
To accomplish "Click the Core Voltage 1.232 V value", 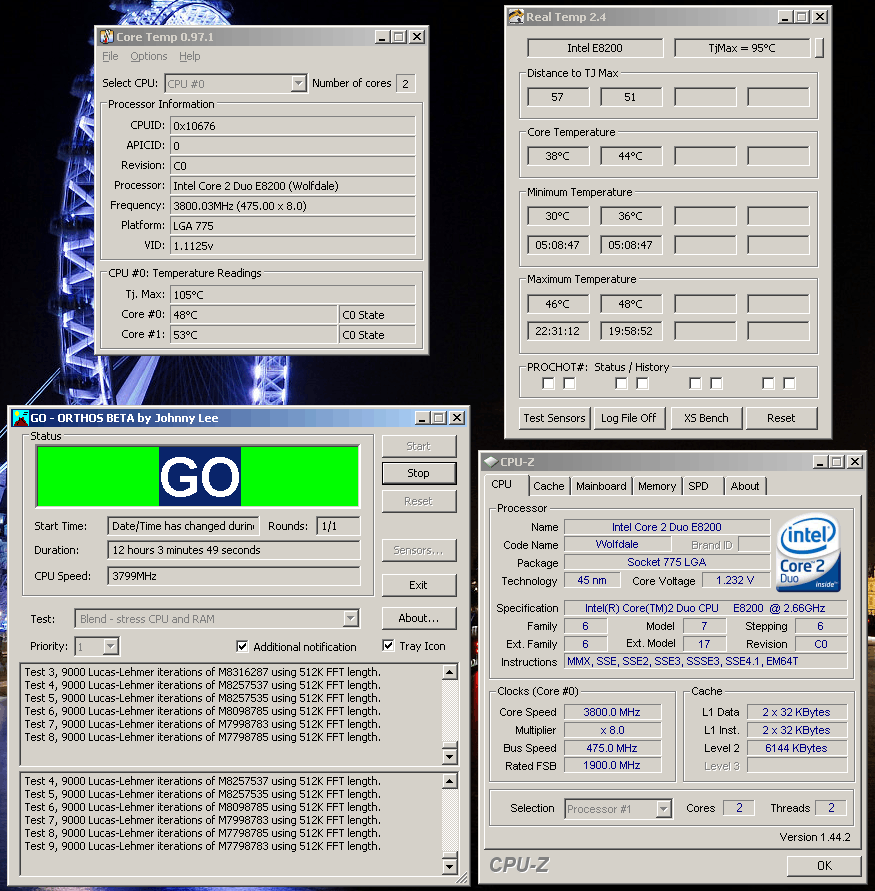I will [735, 581].
